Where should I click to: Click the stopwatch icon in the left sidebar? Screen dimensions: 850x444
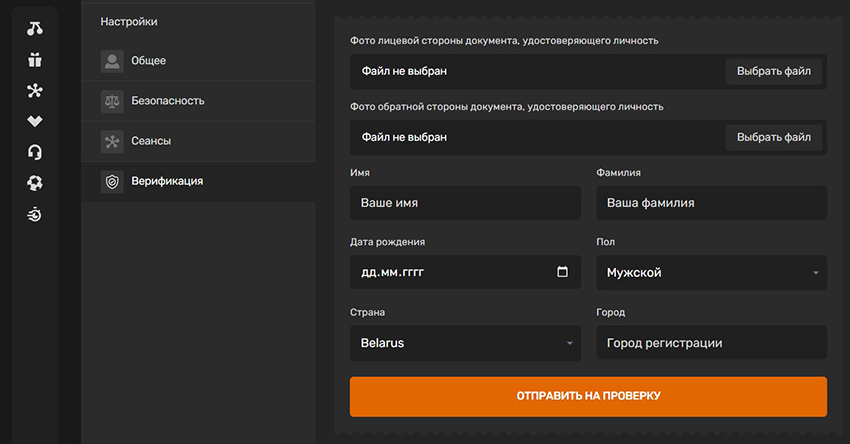click(x=35, y=215)
